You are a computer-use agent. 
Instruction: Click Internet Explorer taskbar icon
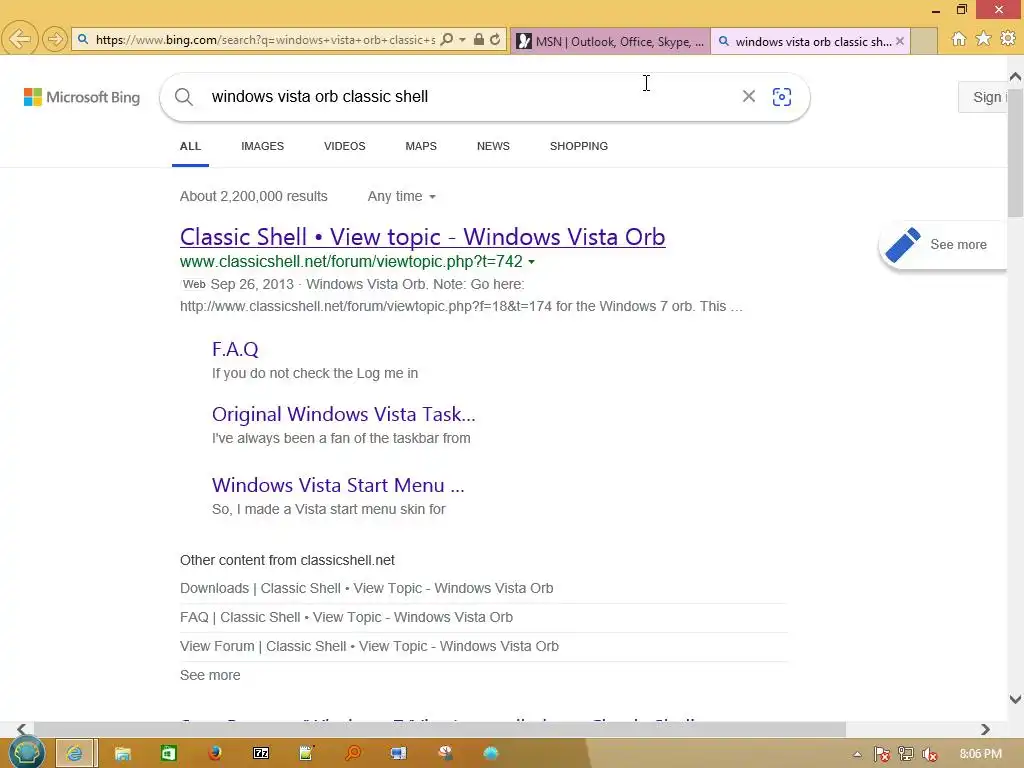[75, 753]
